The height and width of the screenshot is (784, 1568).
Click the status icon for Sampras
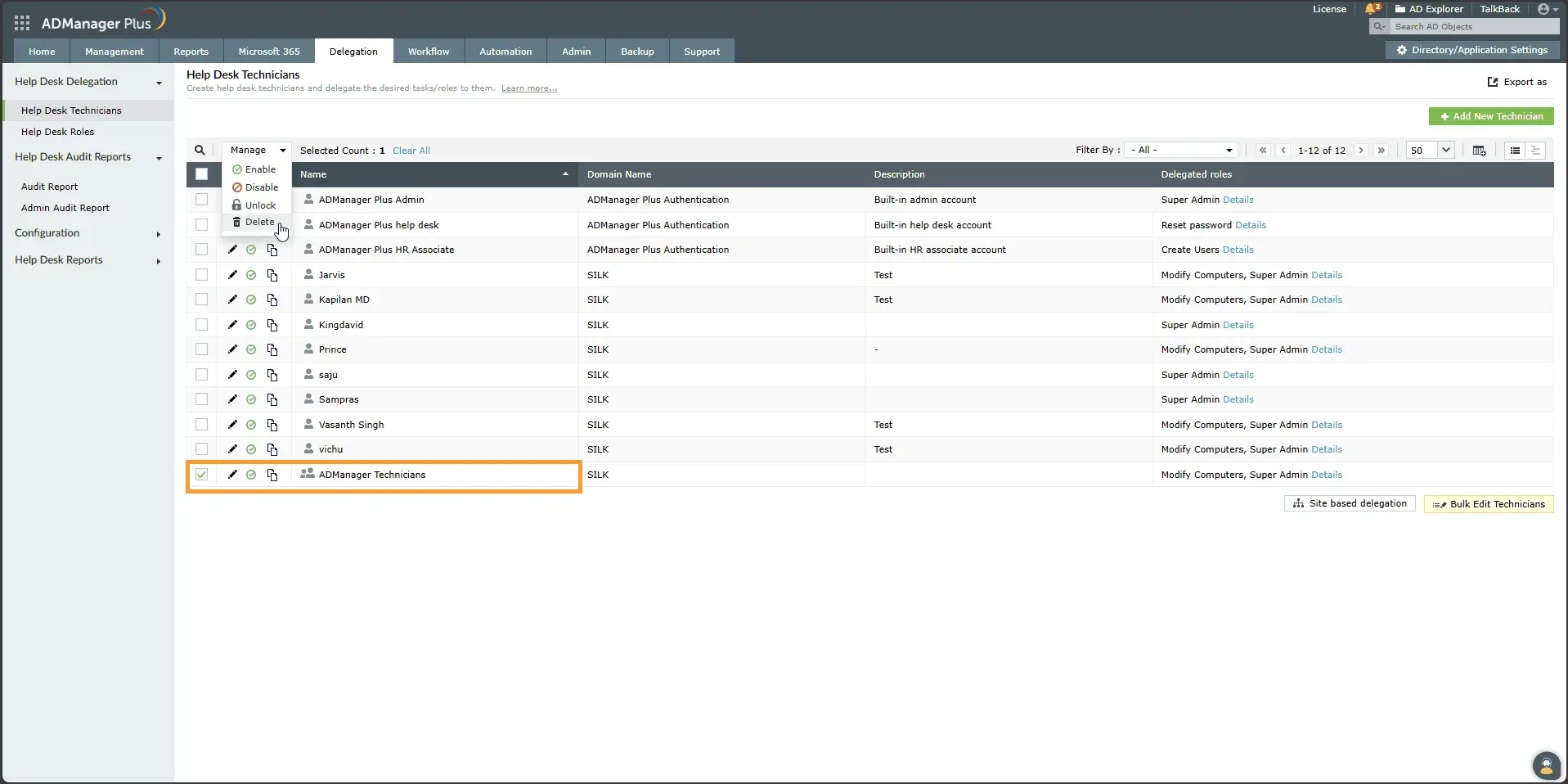(x=251, y=399)
